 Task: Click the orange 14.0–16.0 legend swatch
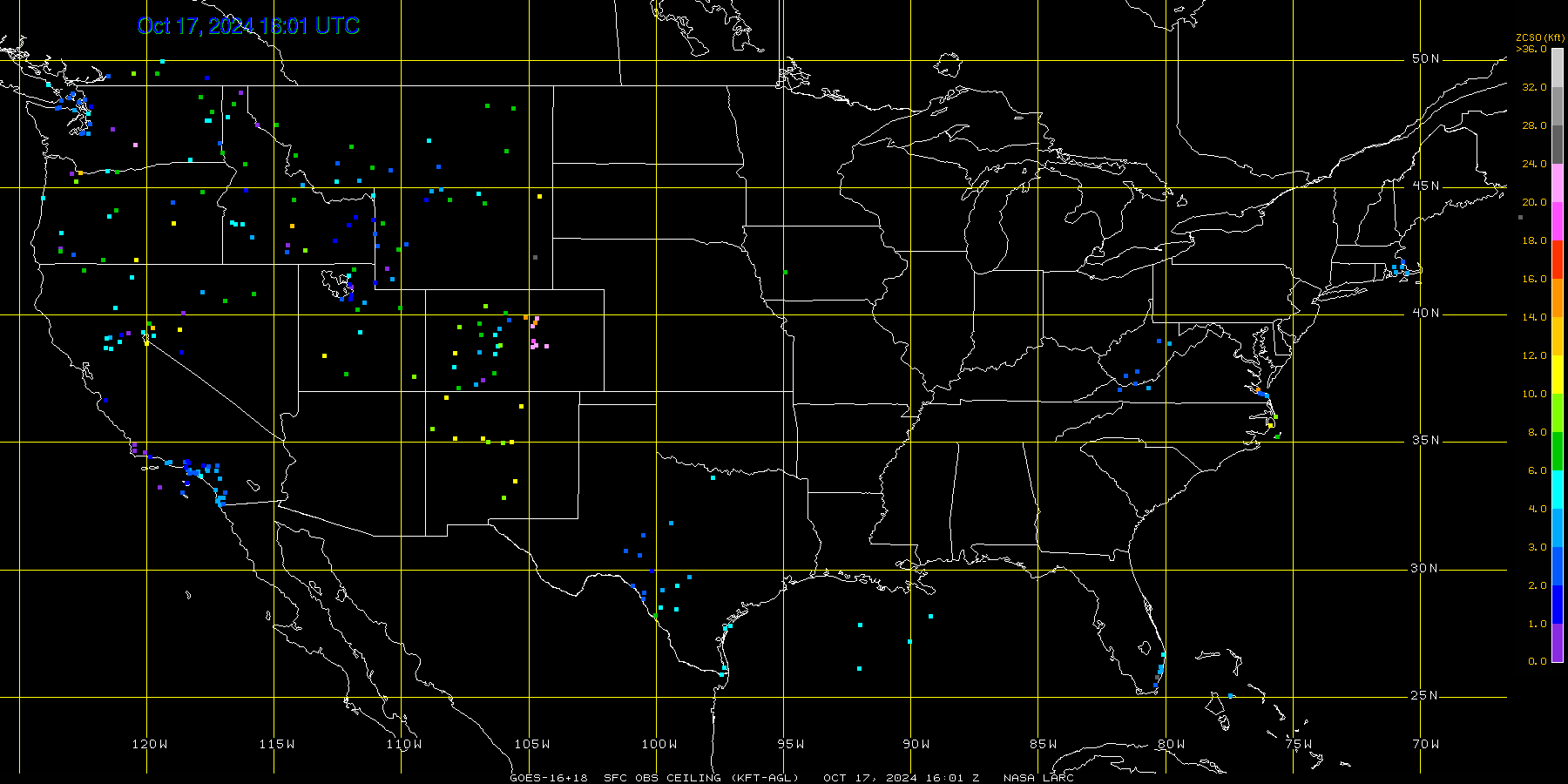click(x=1558, y=298)
